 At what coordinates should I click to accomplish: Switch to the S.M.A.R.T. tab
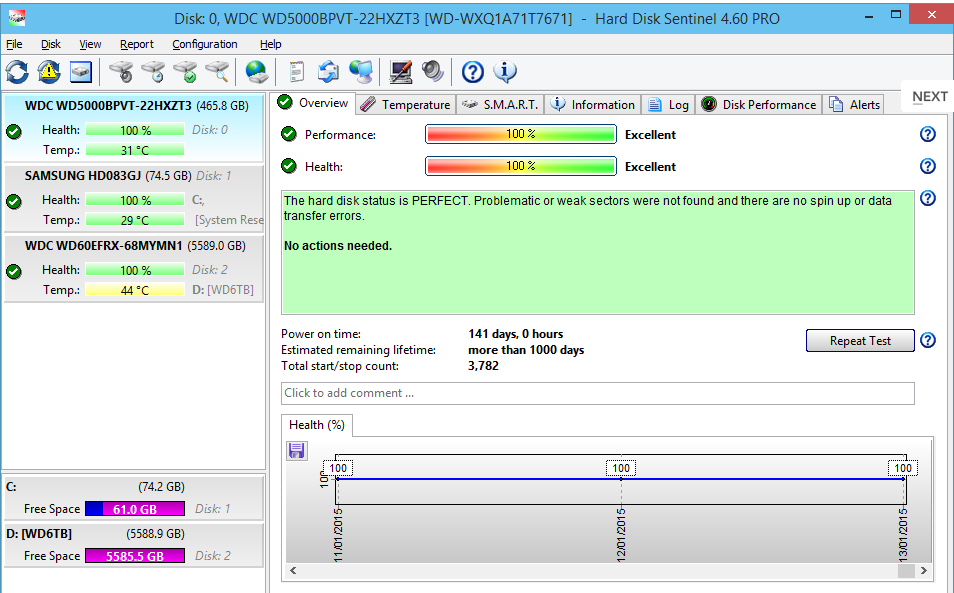tap(500, 105)
